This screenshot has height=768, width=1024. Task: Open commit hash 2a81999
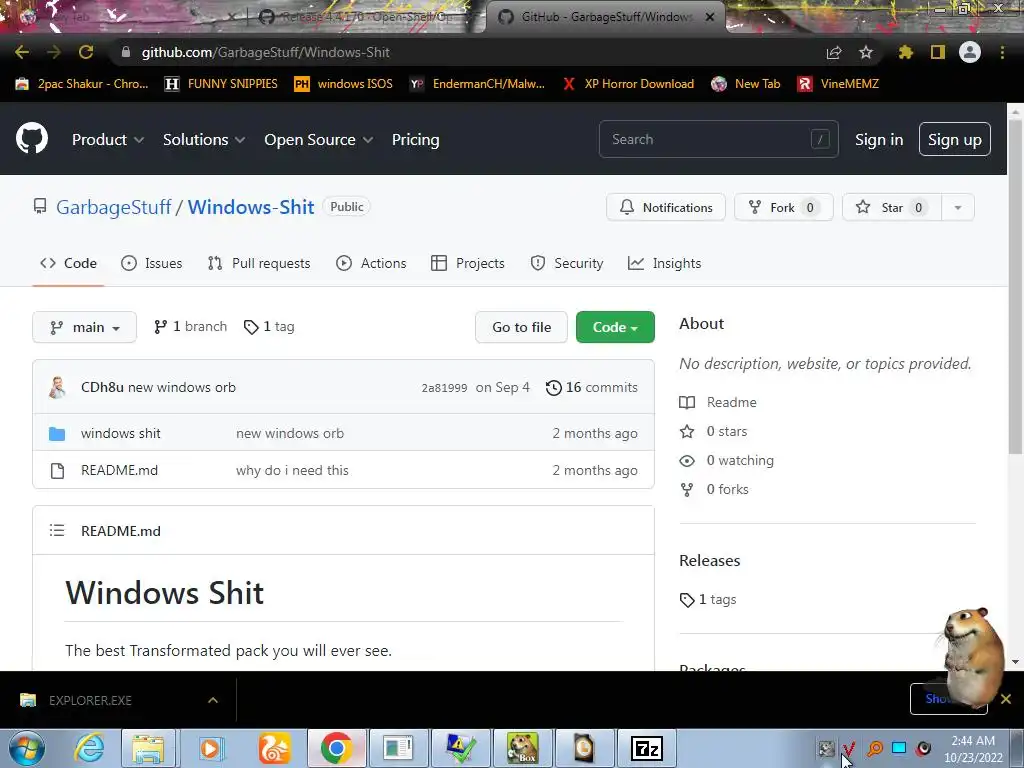pyautogui.click(x=444, y=388)
